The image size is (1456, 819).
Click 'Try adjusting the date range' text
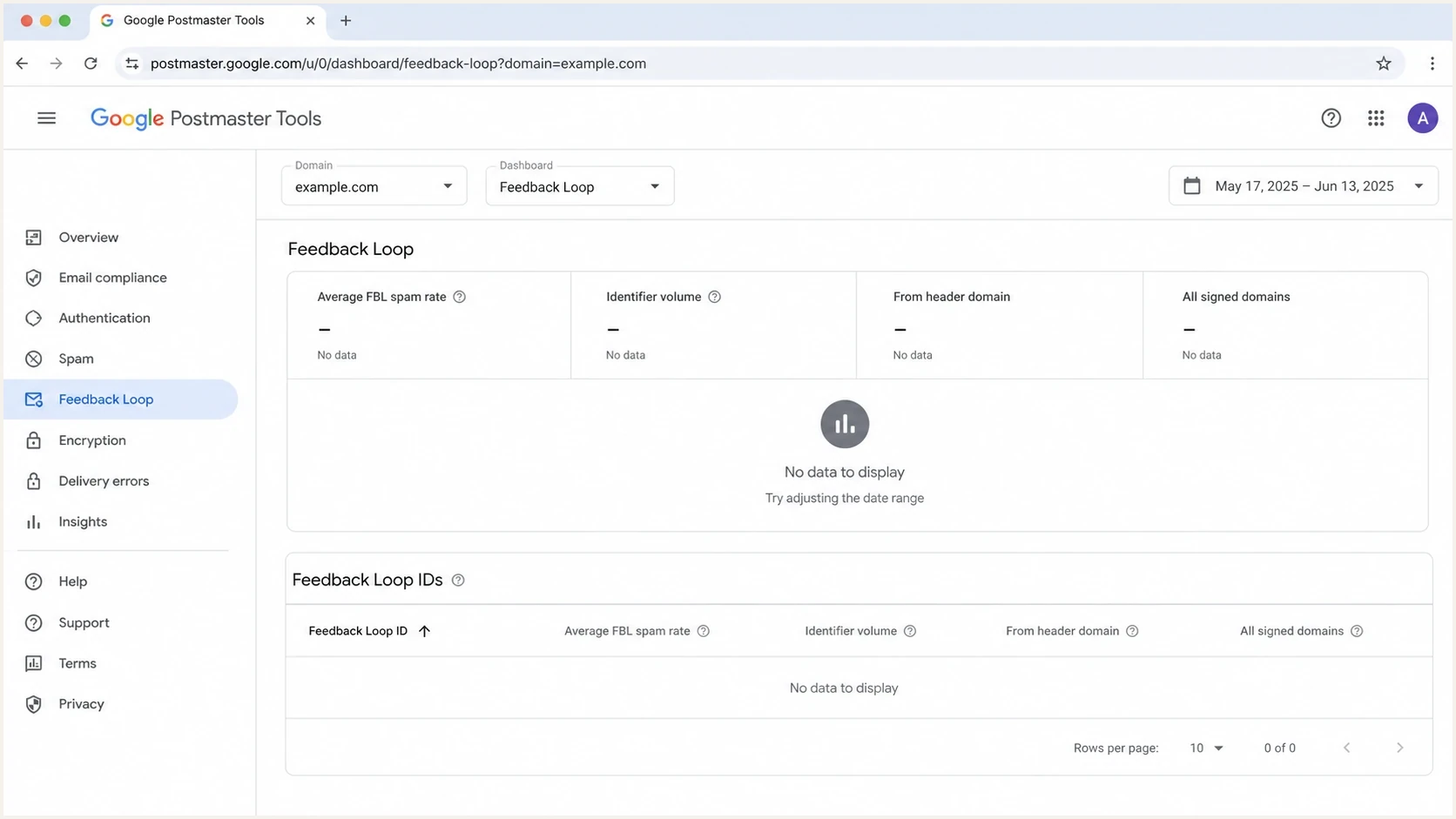845,499
